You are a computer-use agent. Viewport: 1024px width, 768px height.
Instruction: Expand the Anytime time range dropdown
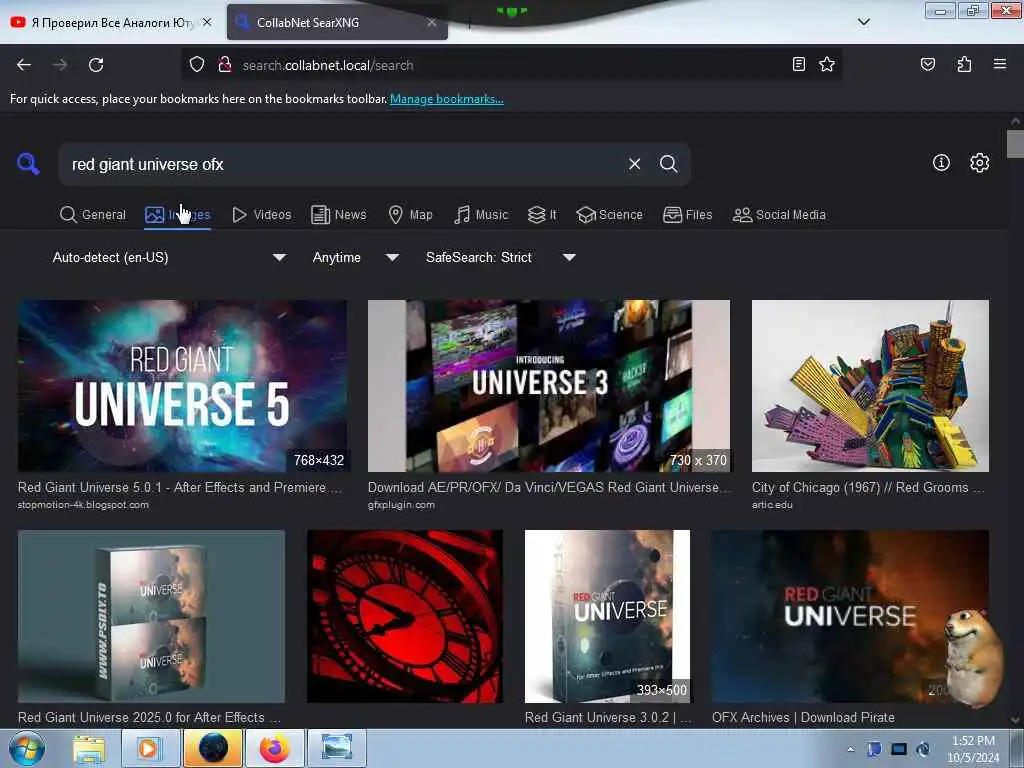click(x=355, y=257)
